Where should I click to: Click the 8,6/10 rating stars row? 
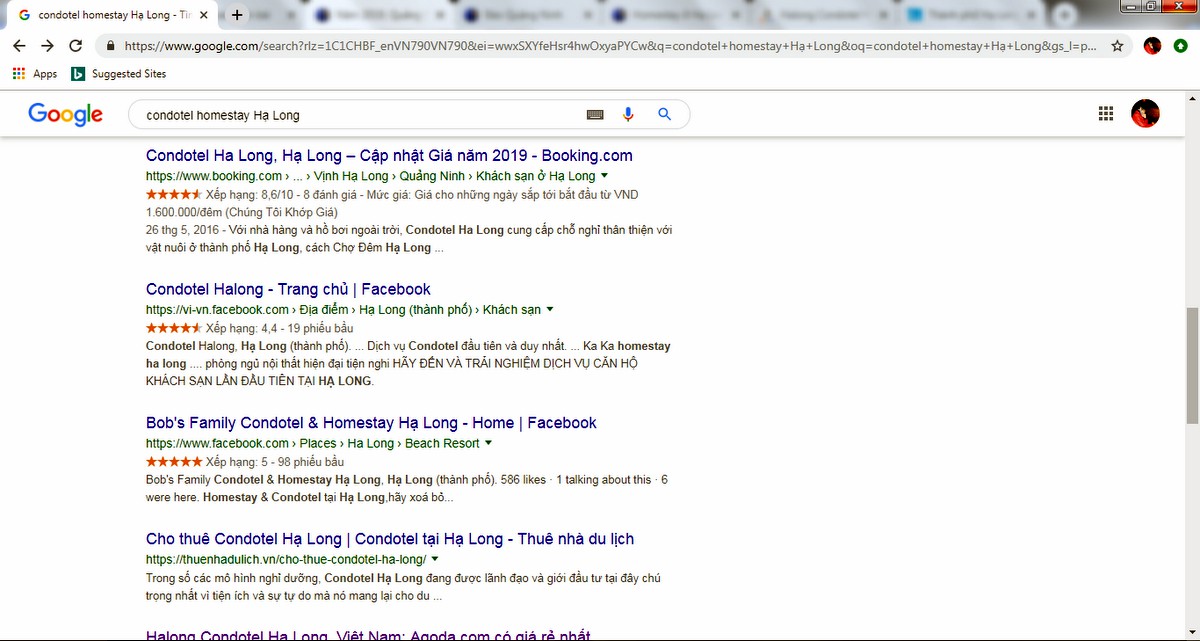point(174,194)
